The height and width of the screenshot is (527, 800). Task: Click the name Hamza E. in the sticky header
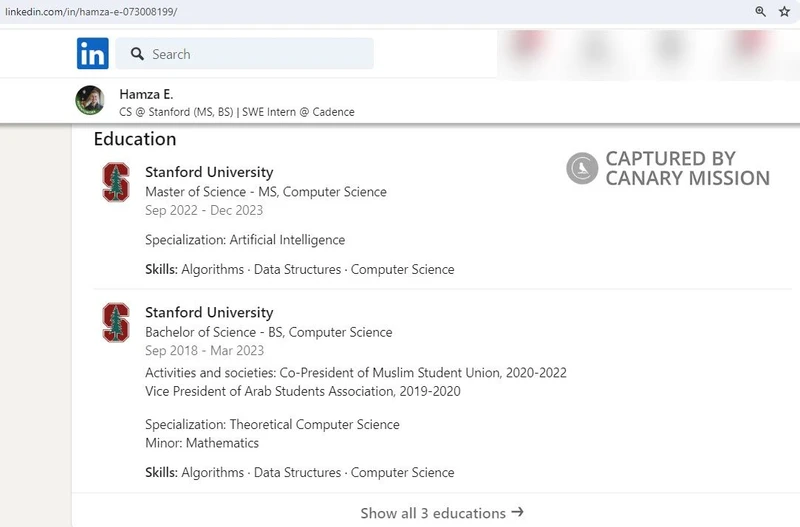click(146, 94)
